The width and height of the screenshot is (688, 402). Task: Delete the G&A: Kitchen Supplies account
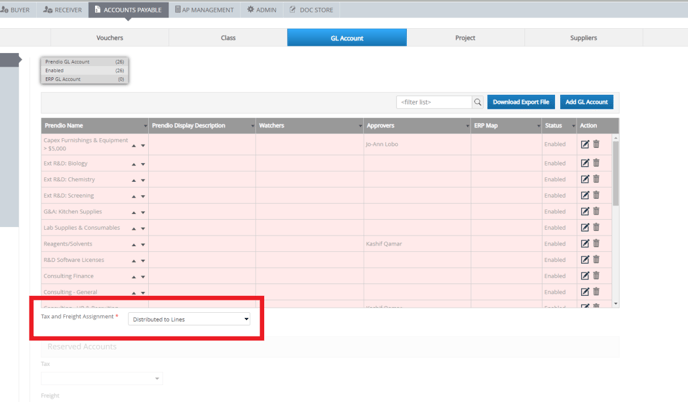point(597,211)
